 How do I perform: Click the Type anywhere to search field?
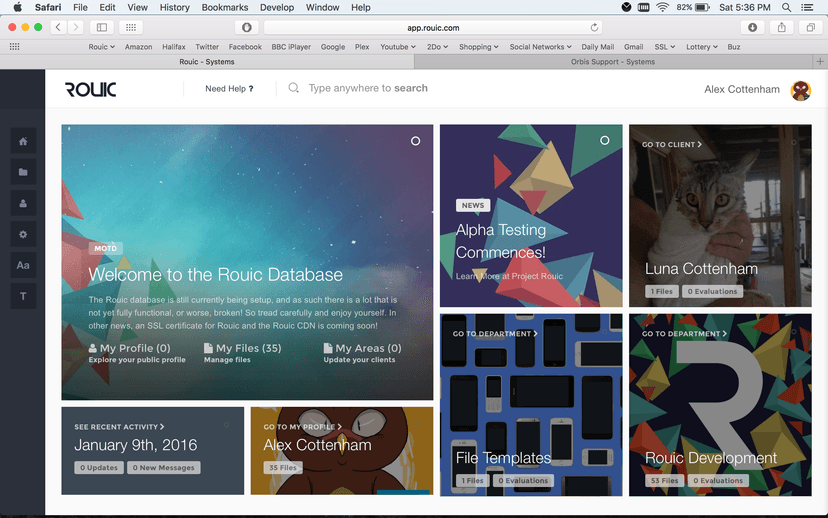coord(368,88)
